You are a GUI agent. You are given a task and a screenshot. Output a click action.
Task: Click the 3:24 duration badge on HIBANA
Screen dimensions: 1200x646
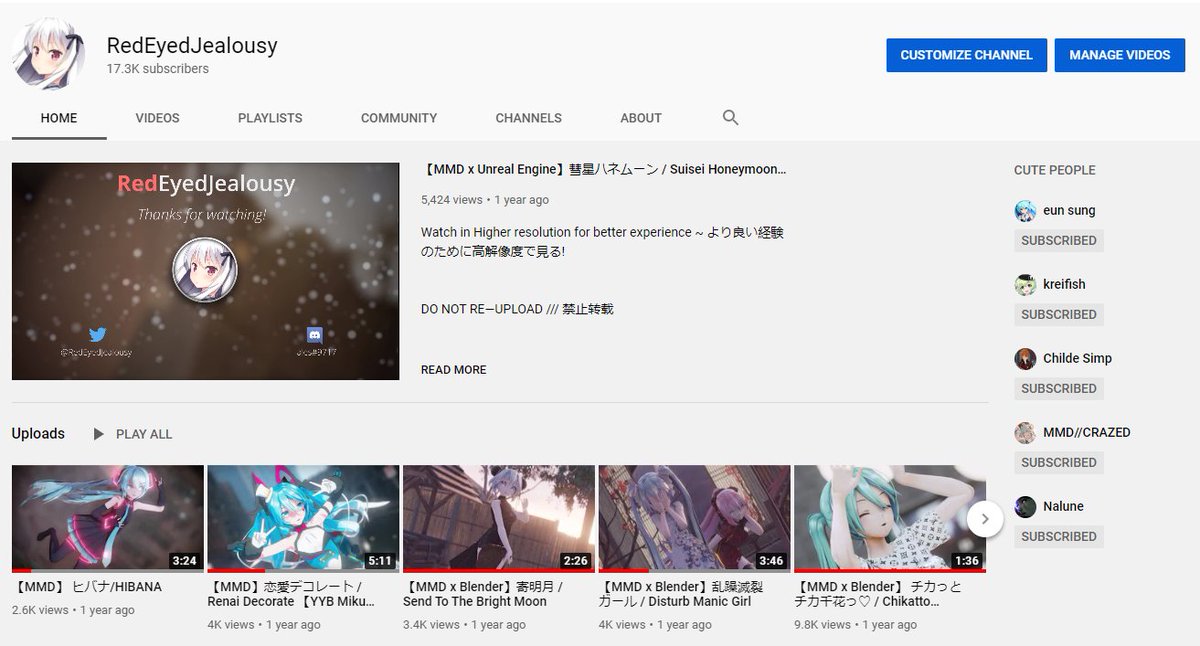coord(184,560)
